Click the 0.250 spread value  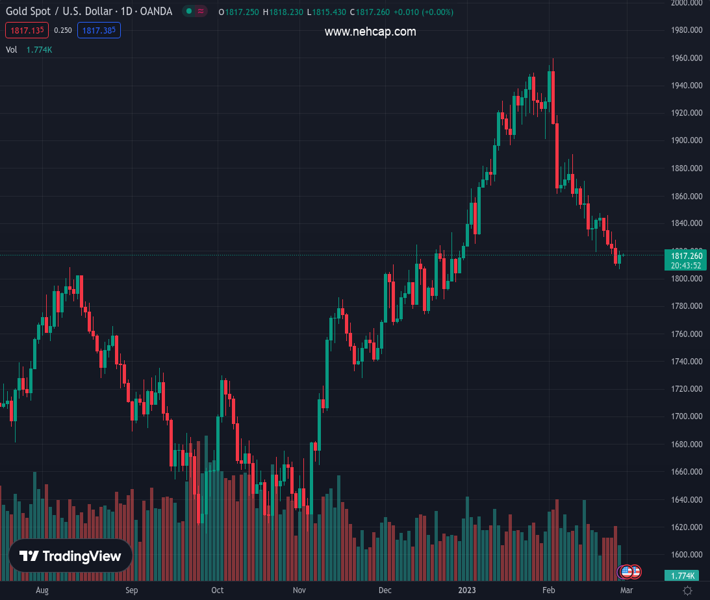coord(62,31)
